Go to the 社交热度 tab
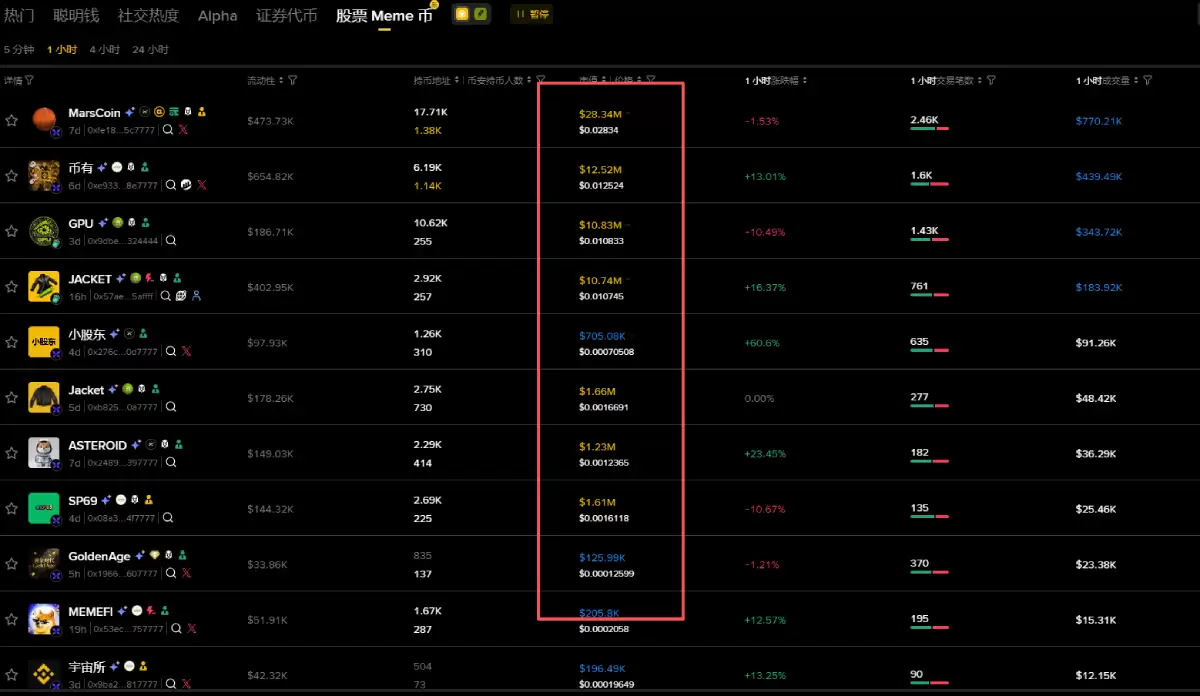This screenshot has height=696, width=1200. [148, 15]
